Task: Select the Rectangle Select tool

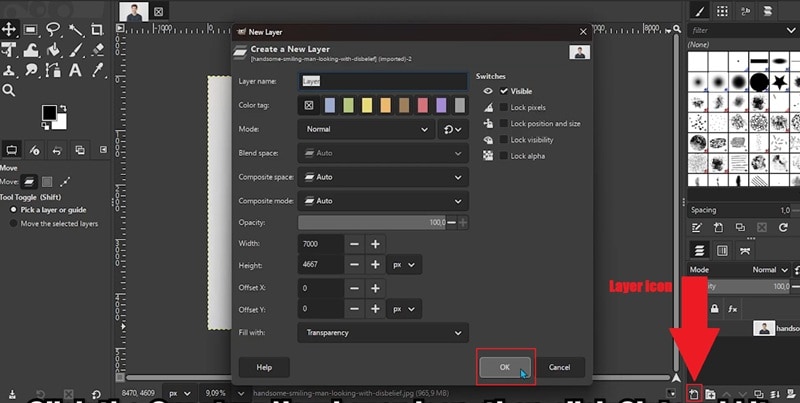Action: coord(31,30)
